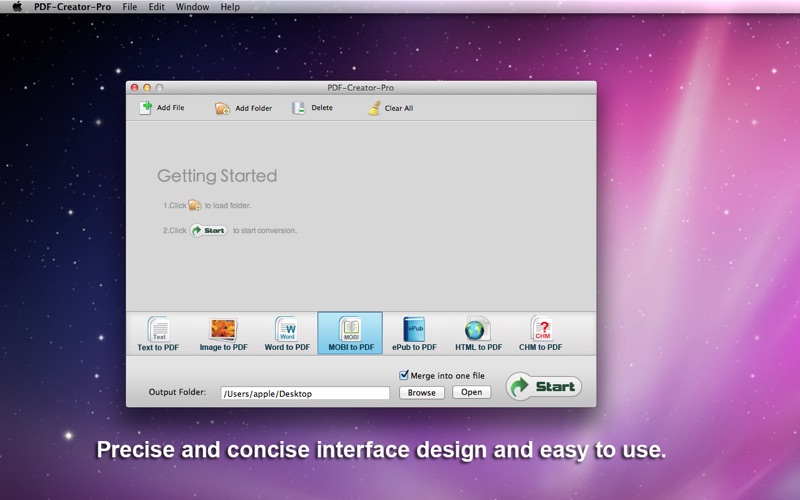Open the Help menu
Viewport: 800px width, 500px height.
coord(230,7)
